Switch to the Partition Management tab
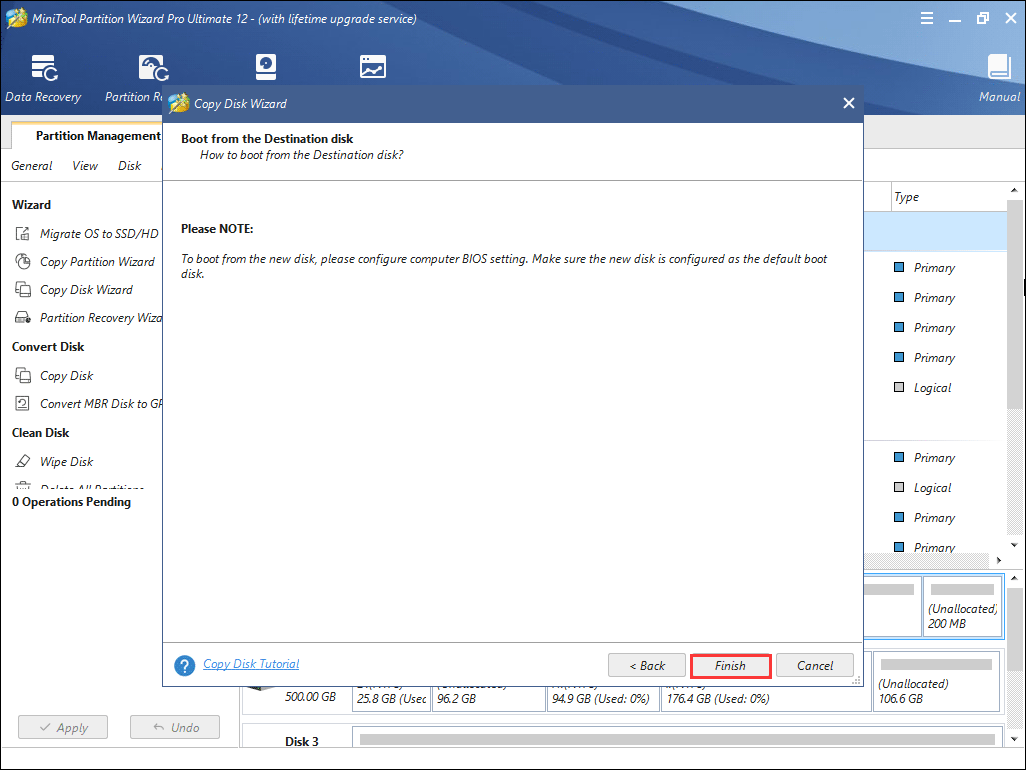Viewport: 1026px width, 770px height. pyautogui.click(x=97, y=135)
